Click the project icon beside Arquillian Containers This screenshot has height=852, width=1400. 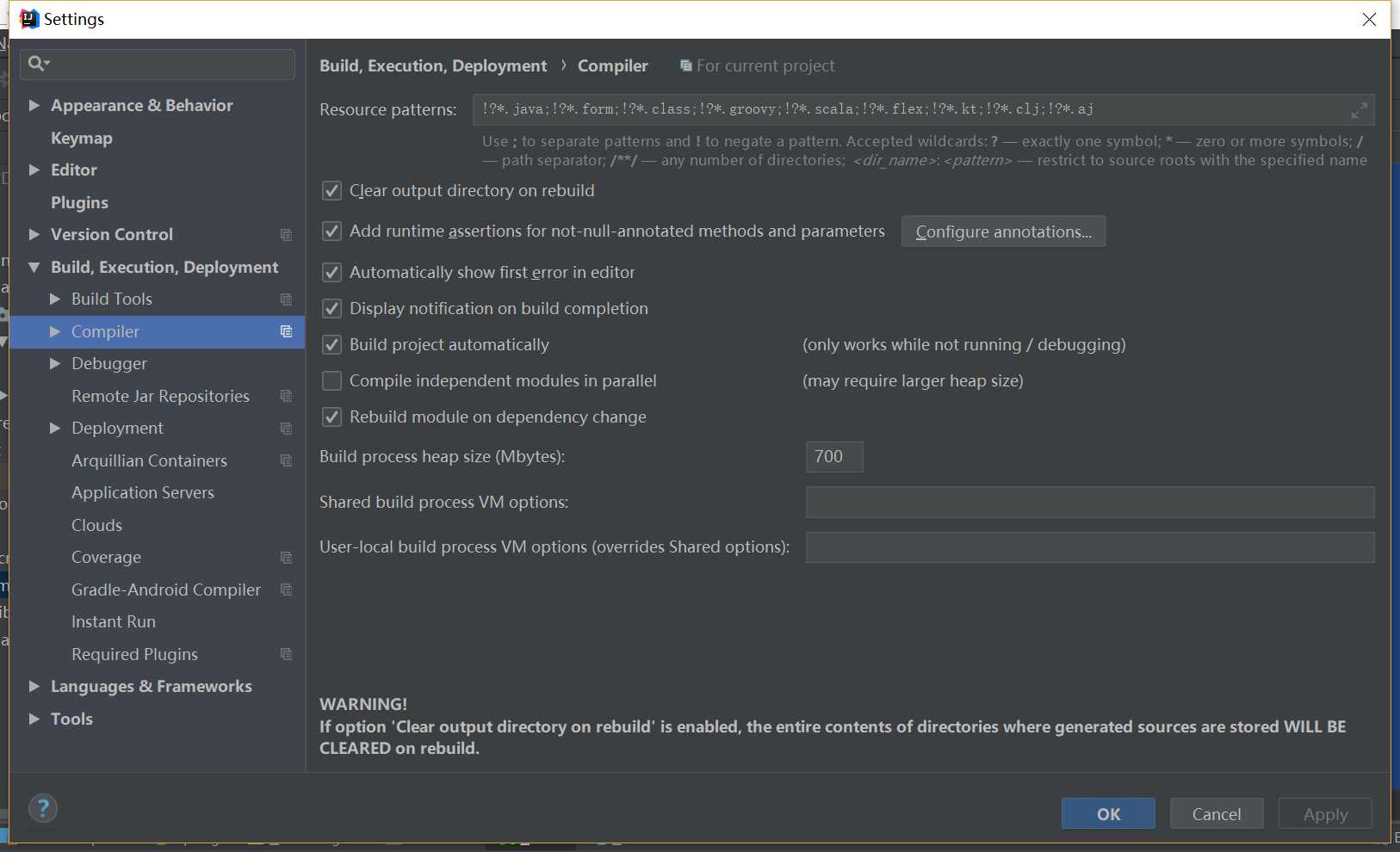point(286,460)
